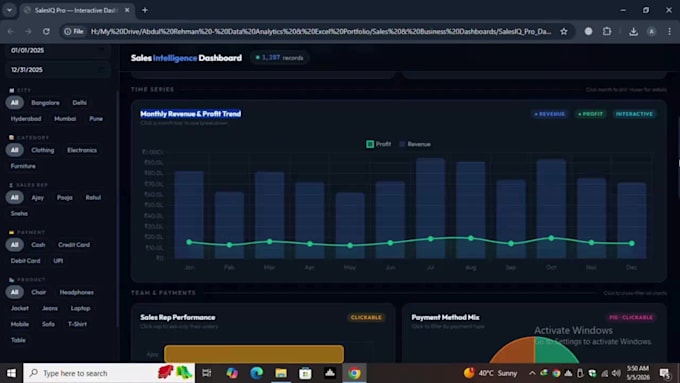The width and height of the screenshot is (680, 383).
Task: Click the 1,287 records badge
Action: click(279, 58)
